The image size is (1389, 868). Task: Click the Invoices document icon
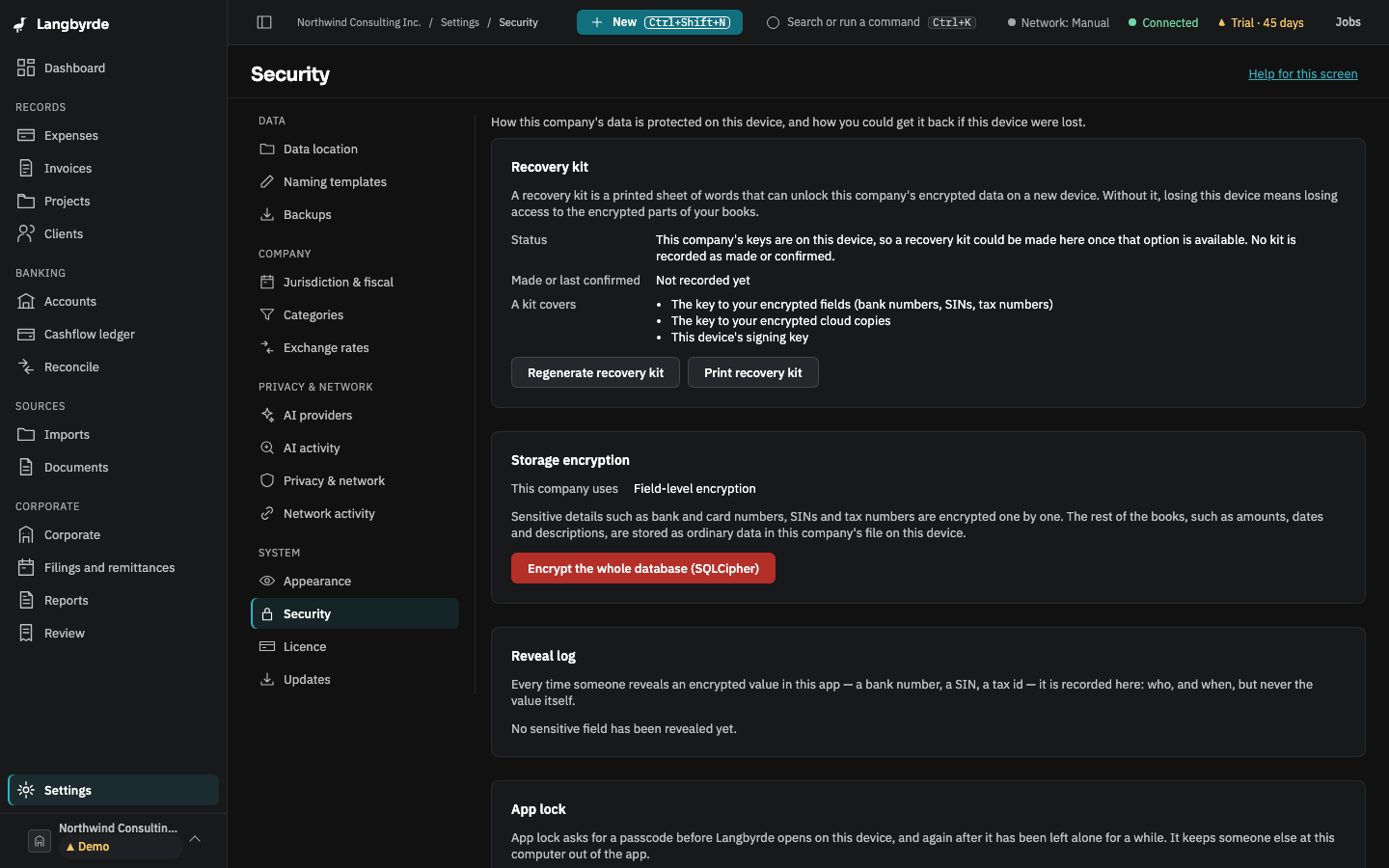click(x=26, y=168)
